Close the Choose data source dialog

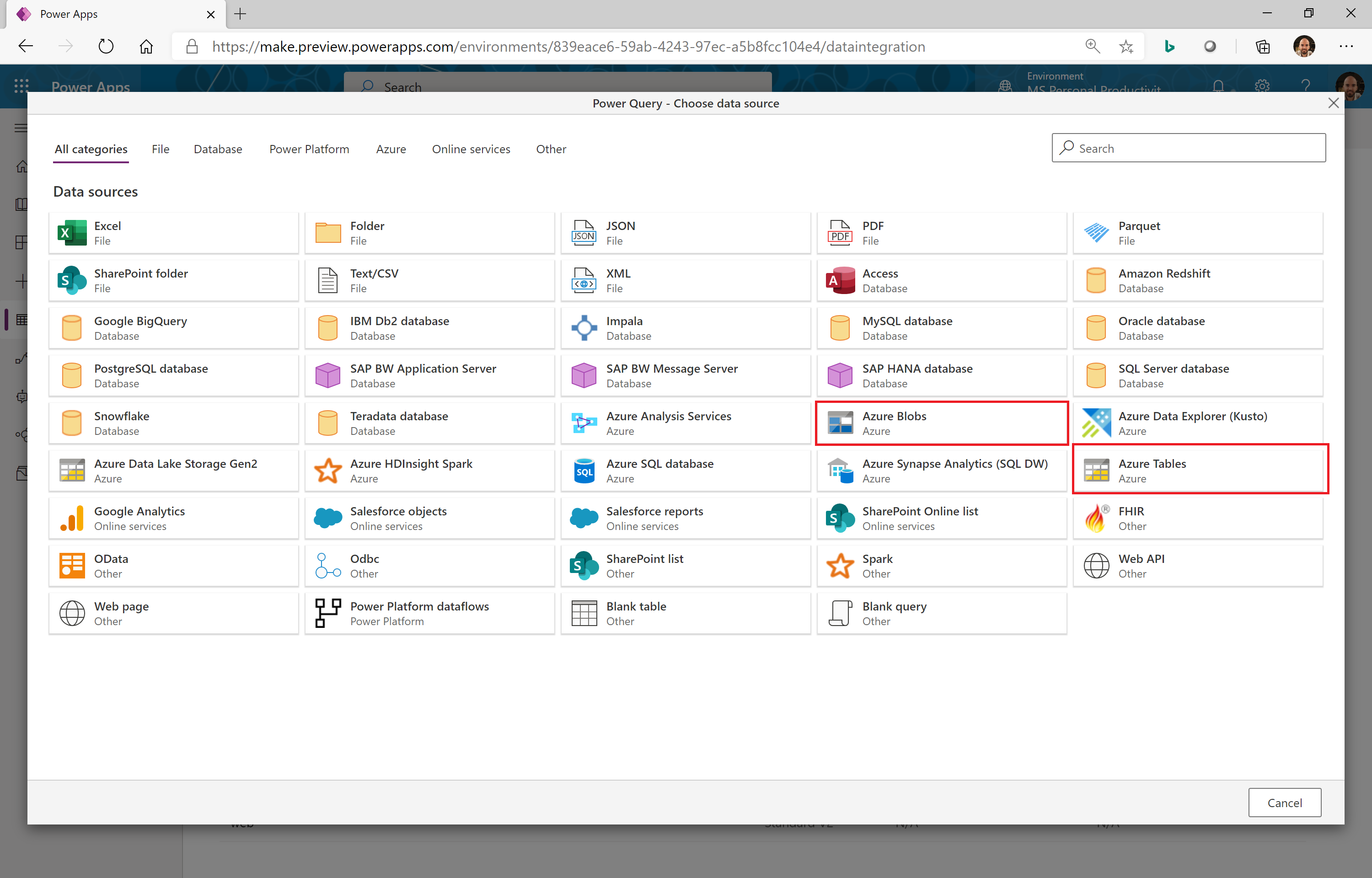point(1333,103)
